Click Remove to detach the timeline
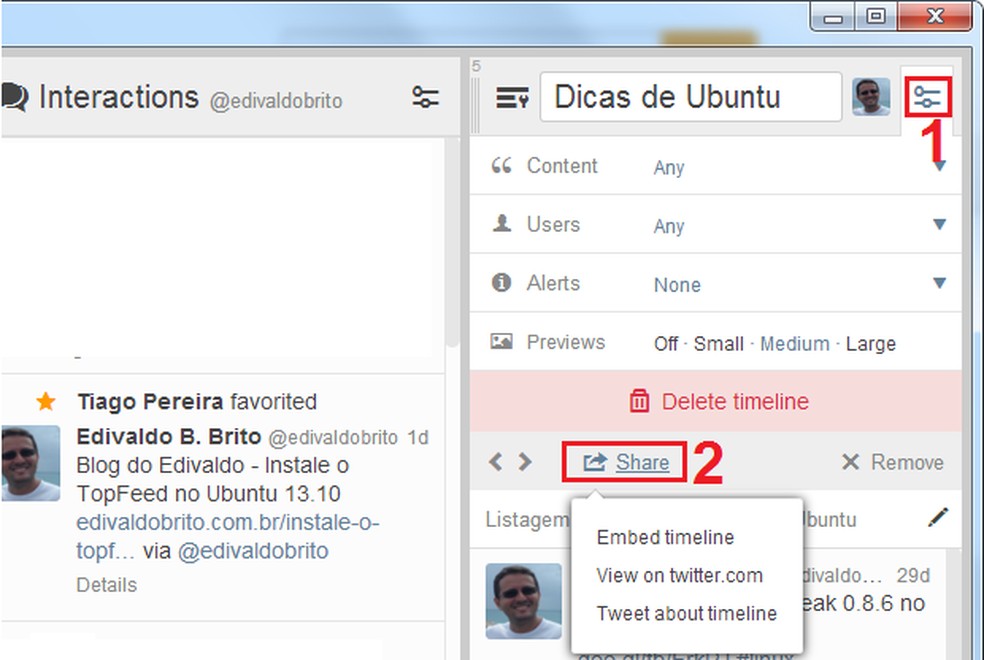The image size is (984, 660). [890, 462]
